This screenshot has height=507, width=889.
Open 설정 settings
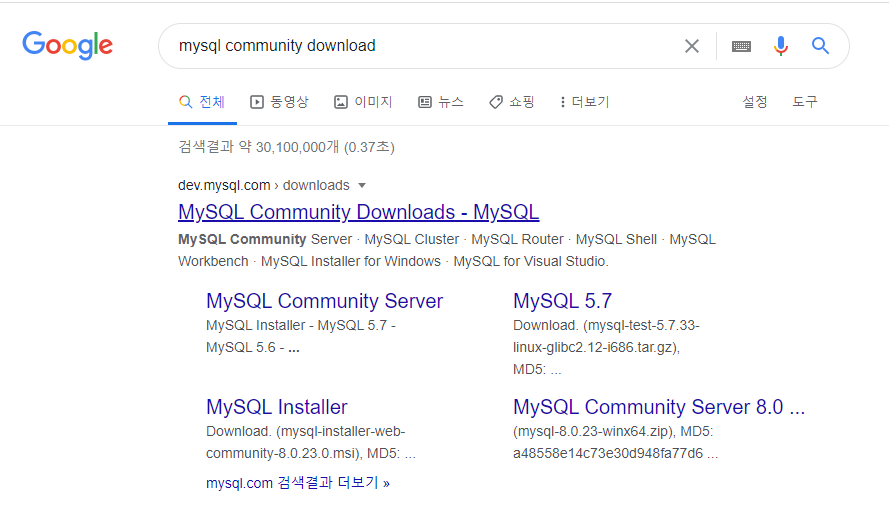755,102
